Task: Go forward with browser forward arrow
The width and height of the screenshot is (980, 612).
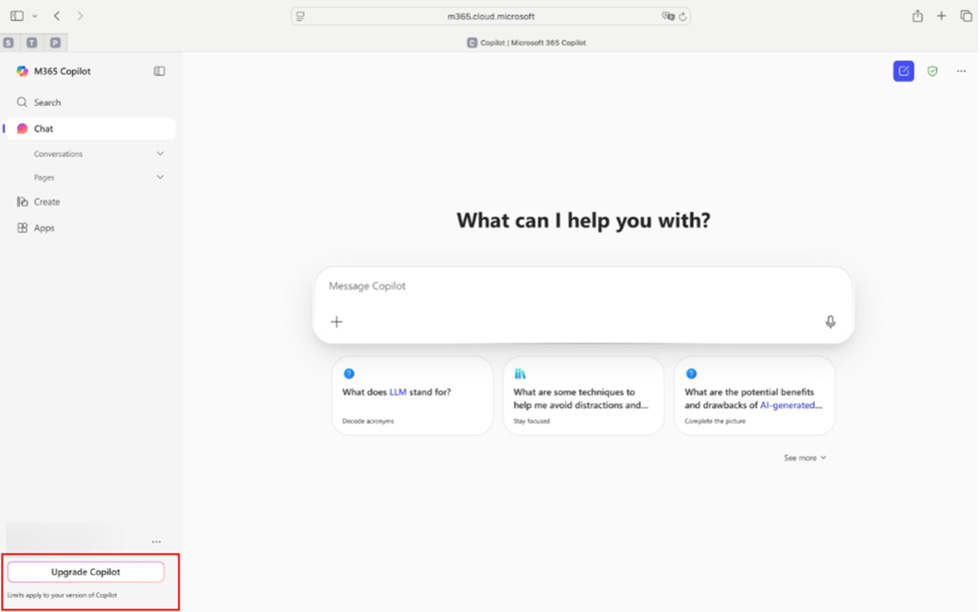Action: 80,16
